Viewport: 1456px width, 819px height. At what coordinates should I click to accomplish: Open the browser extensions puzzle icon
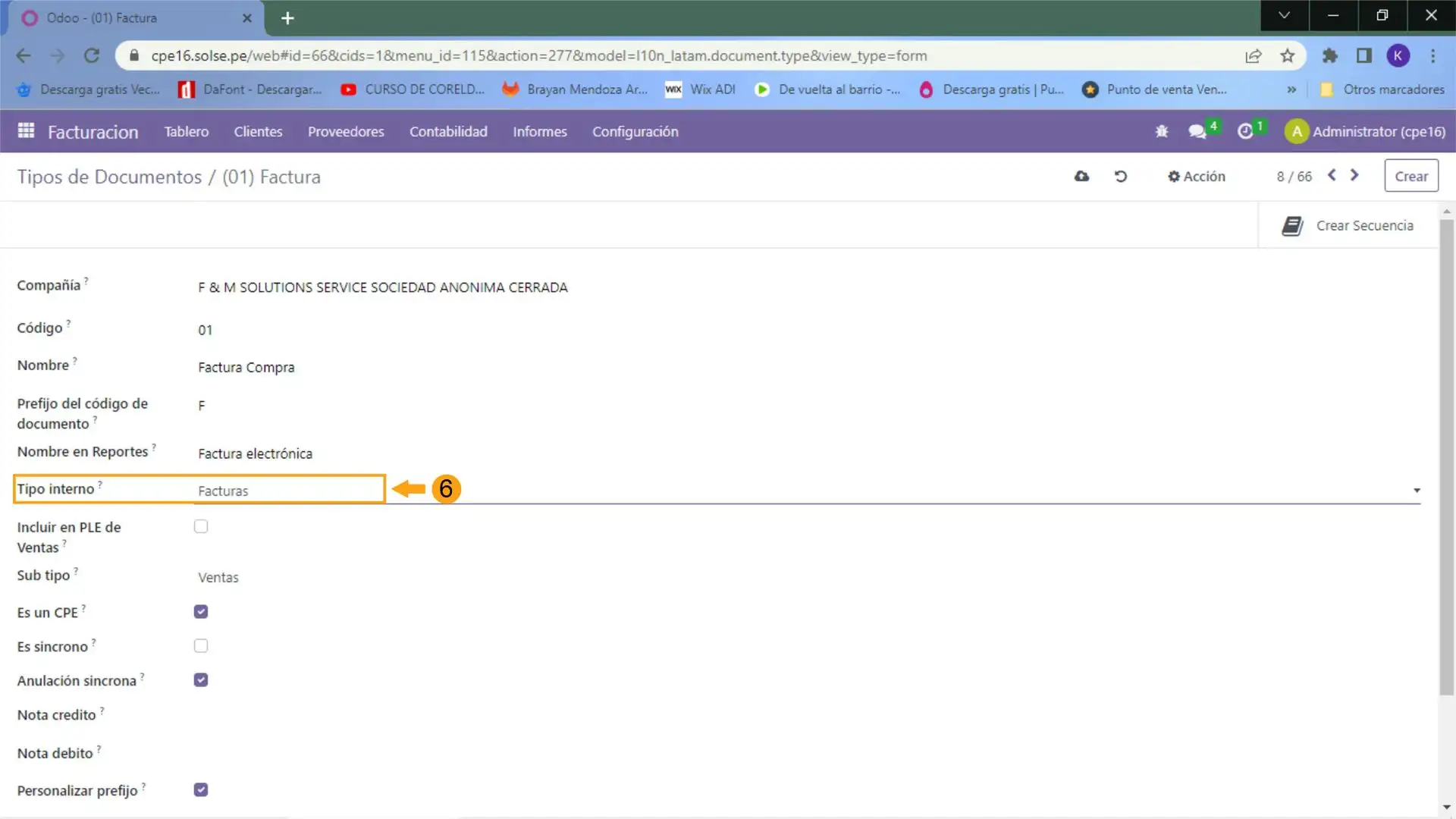pyautogui.click(x=1330, y=55)
